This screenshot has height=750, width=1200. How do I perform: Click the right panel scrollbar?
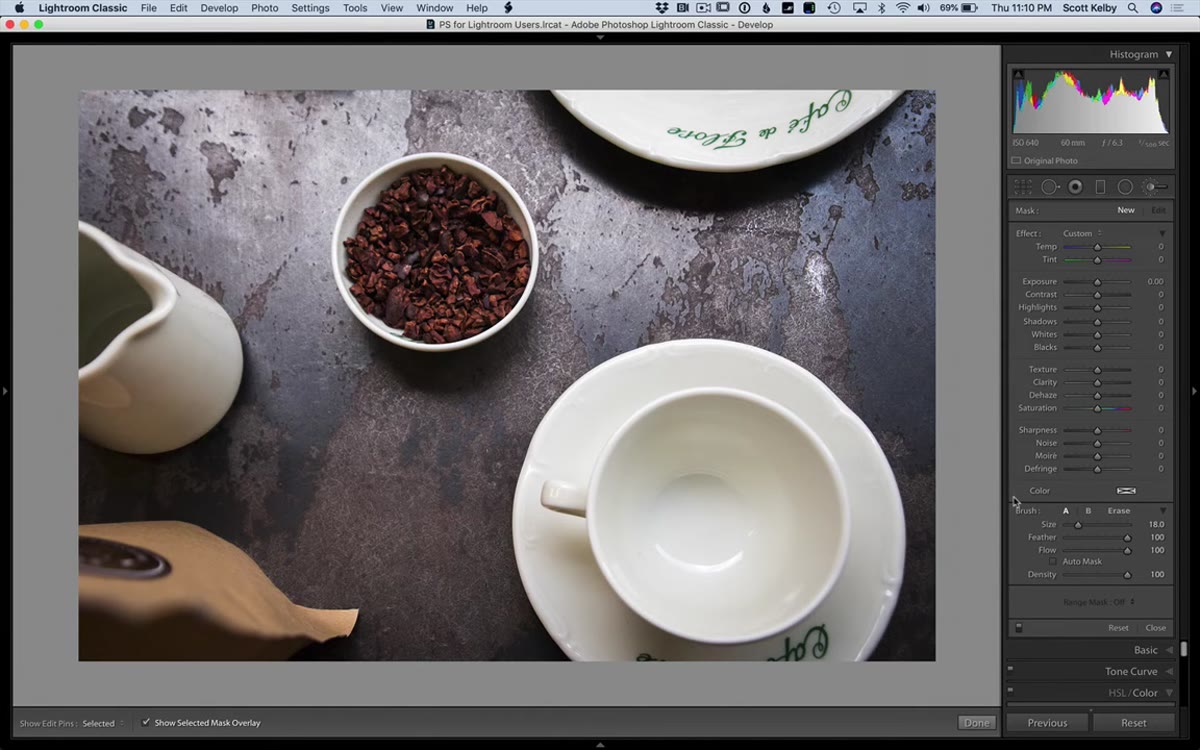coord(1185,648)
